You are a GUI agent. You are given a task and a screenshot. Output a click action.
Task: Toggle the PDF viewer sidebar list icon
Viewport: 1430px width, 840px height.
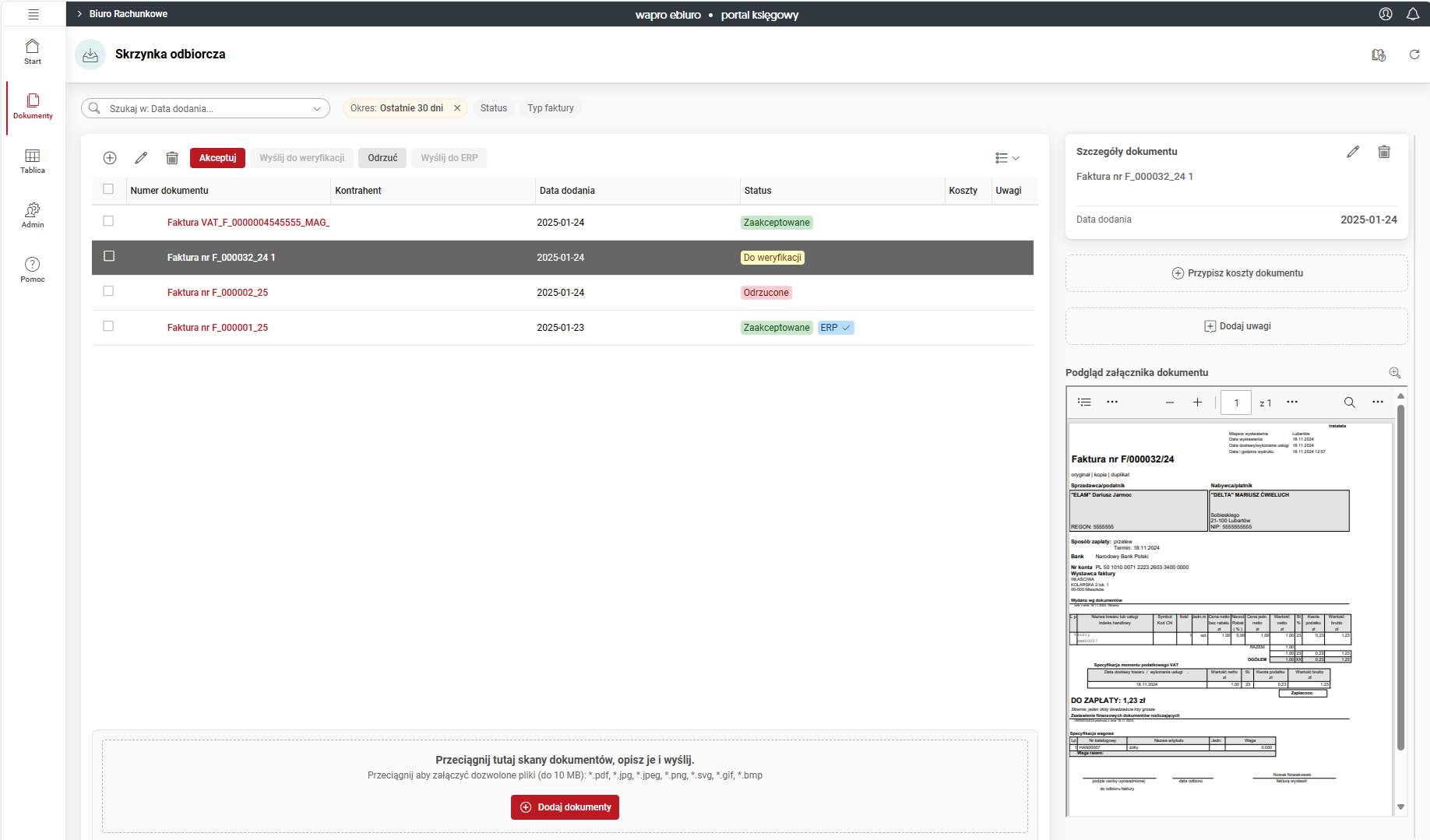click(1084, 402)
